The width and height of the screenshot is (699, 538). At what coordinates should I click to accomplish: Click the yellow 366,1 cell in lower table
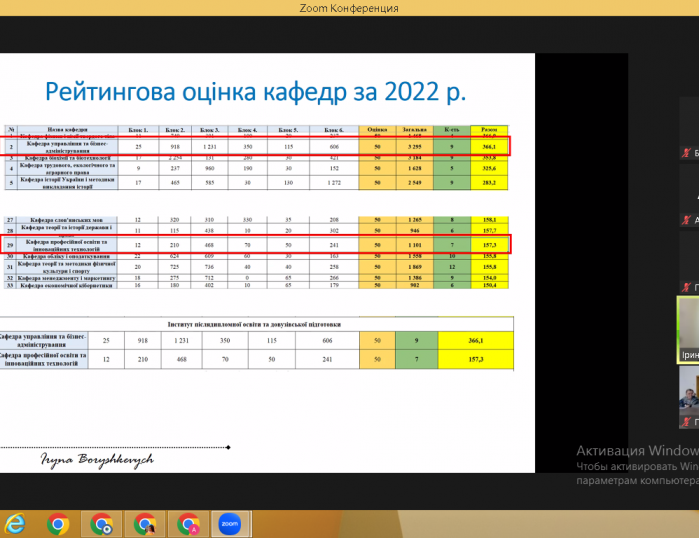pos(476,340)
